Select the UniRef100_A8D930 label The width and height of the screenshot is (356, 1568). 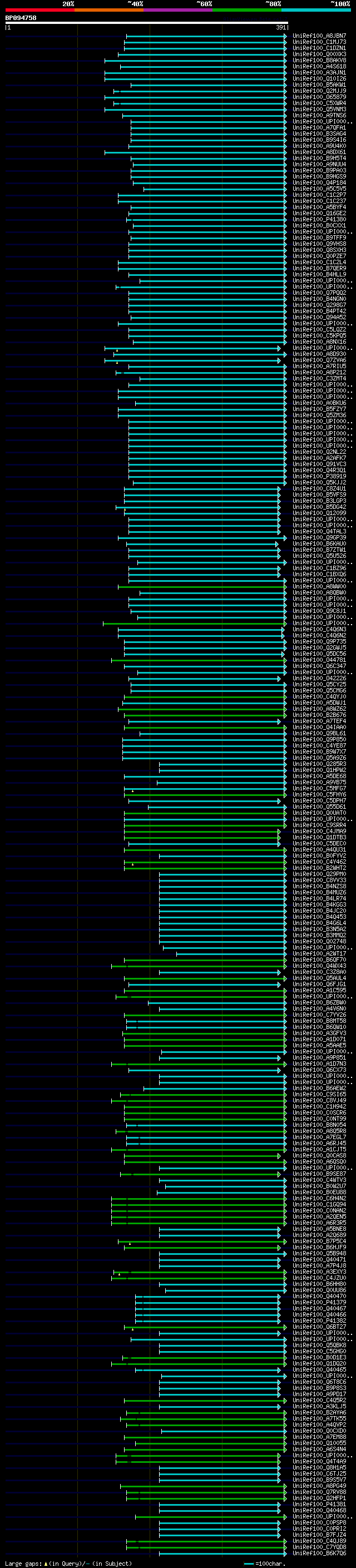(319, 354)
